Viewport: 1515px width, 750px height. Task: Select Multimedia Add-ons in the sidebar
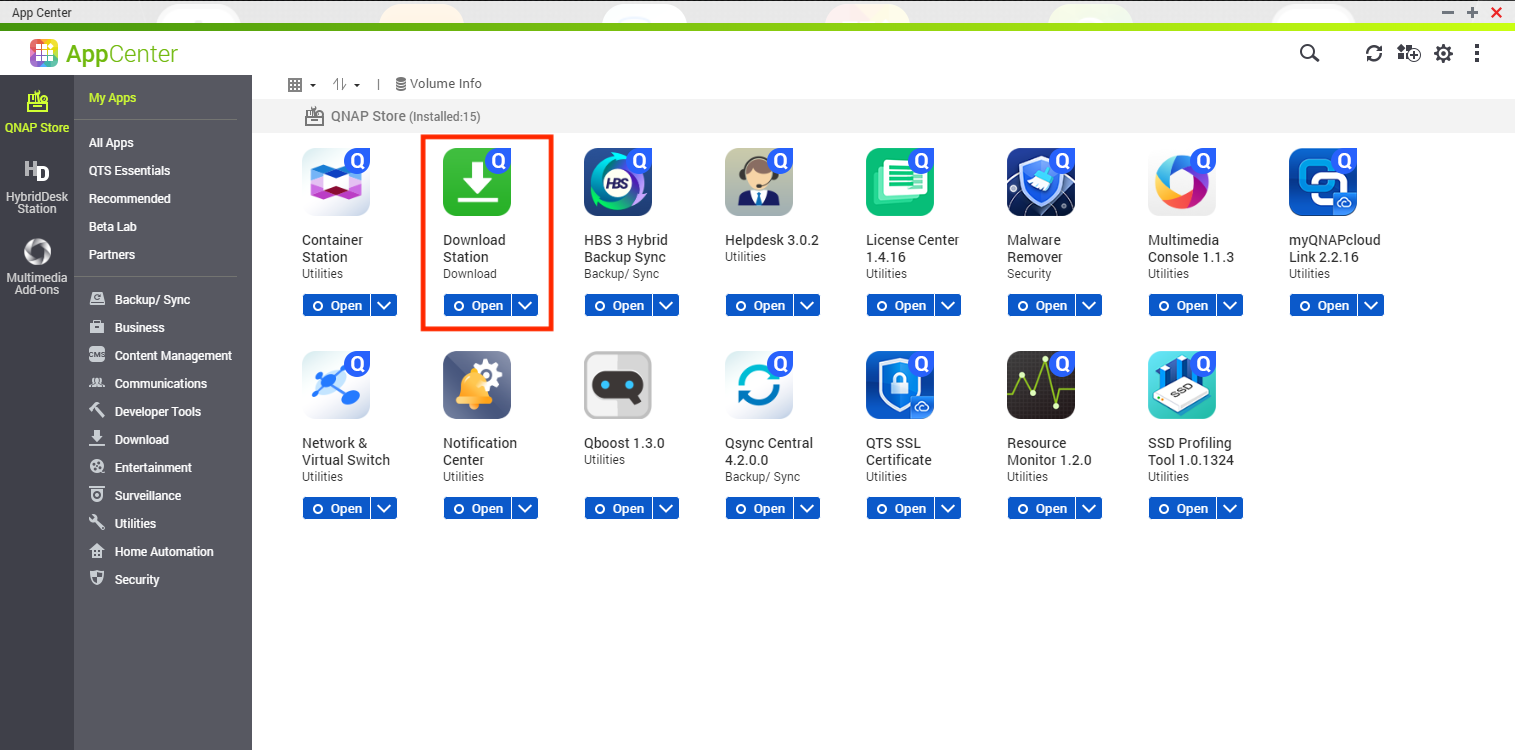pyautogui.click(x=37, y=267)
